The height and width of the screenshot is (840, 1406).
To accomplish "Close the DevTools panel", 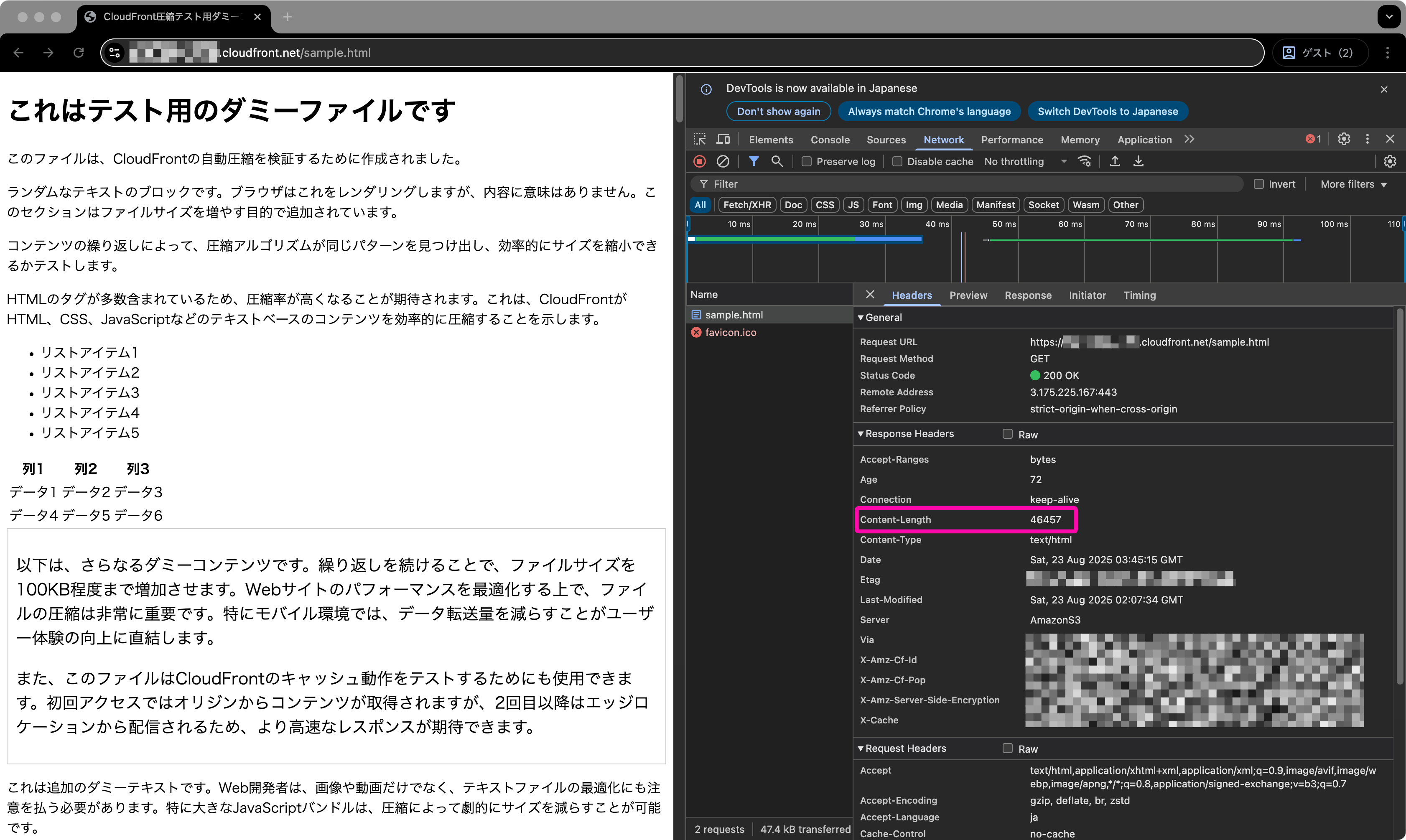I will (x=1390, y=139).
